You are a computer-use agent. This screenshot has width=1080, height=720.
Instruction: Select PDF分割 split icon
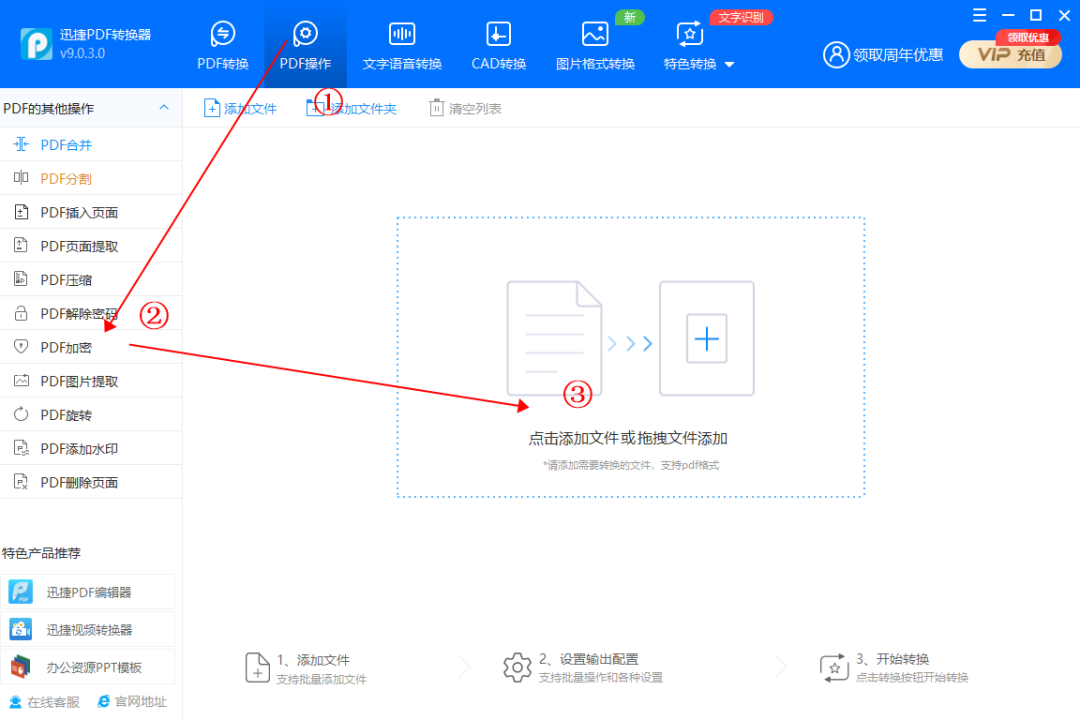[21, 178]
